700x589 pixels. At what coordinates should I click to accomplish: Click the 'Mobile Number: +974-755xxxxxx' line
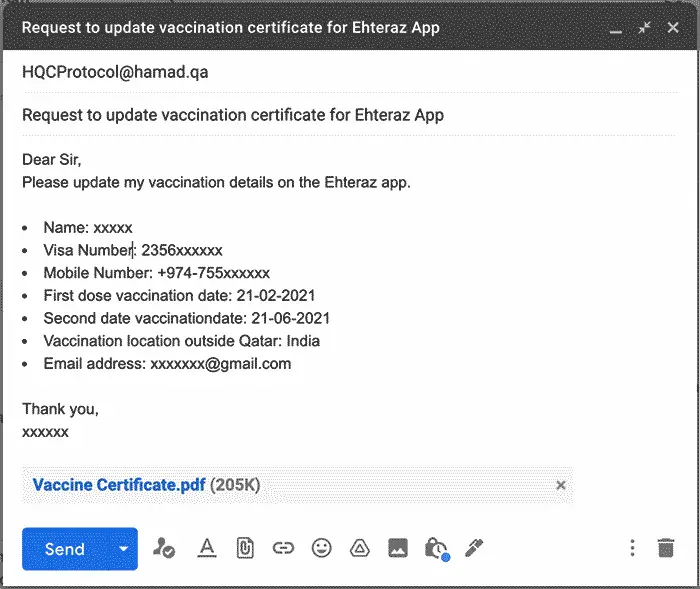click(x=157, y=273)
